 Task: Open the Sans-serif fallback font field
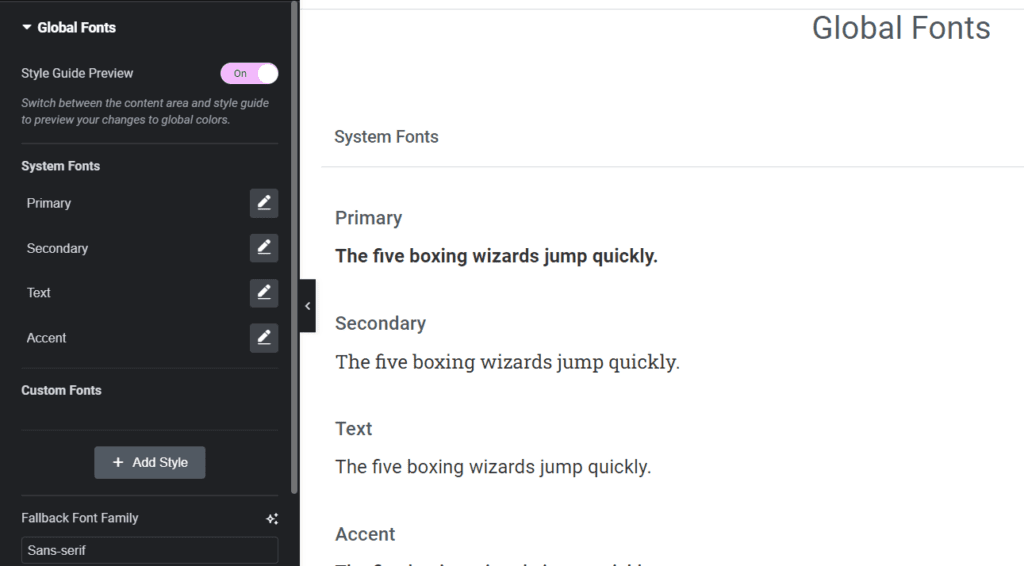tap(150, 550)
